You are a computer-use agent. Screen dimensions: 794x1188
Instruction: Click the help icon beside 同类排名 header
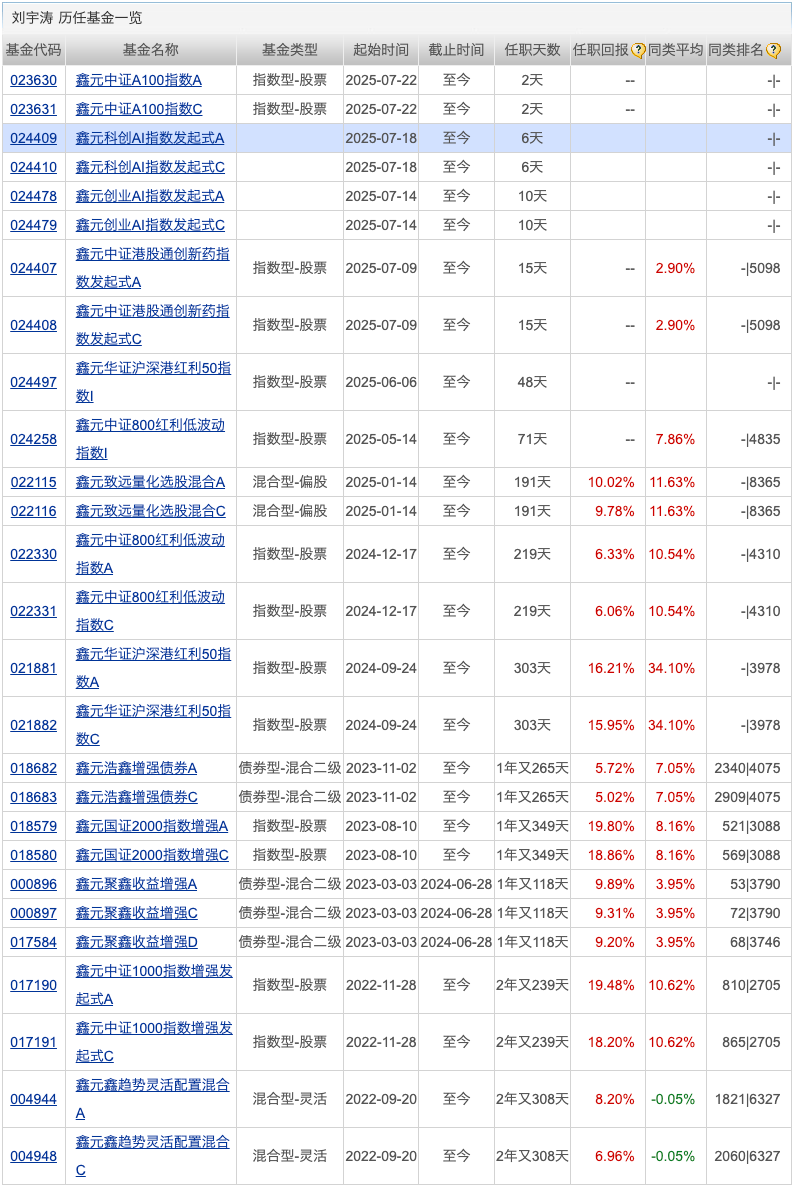pyautogui.click(x=773, y=51)
